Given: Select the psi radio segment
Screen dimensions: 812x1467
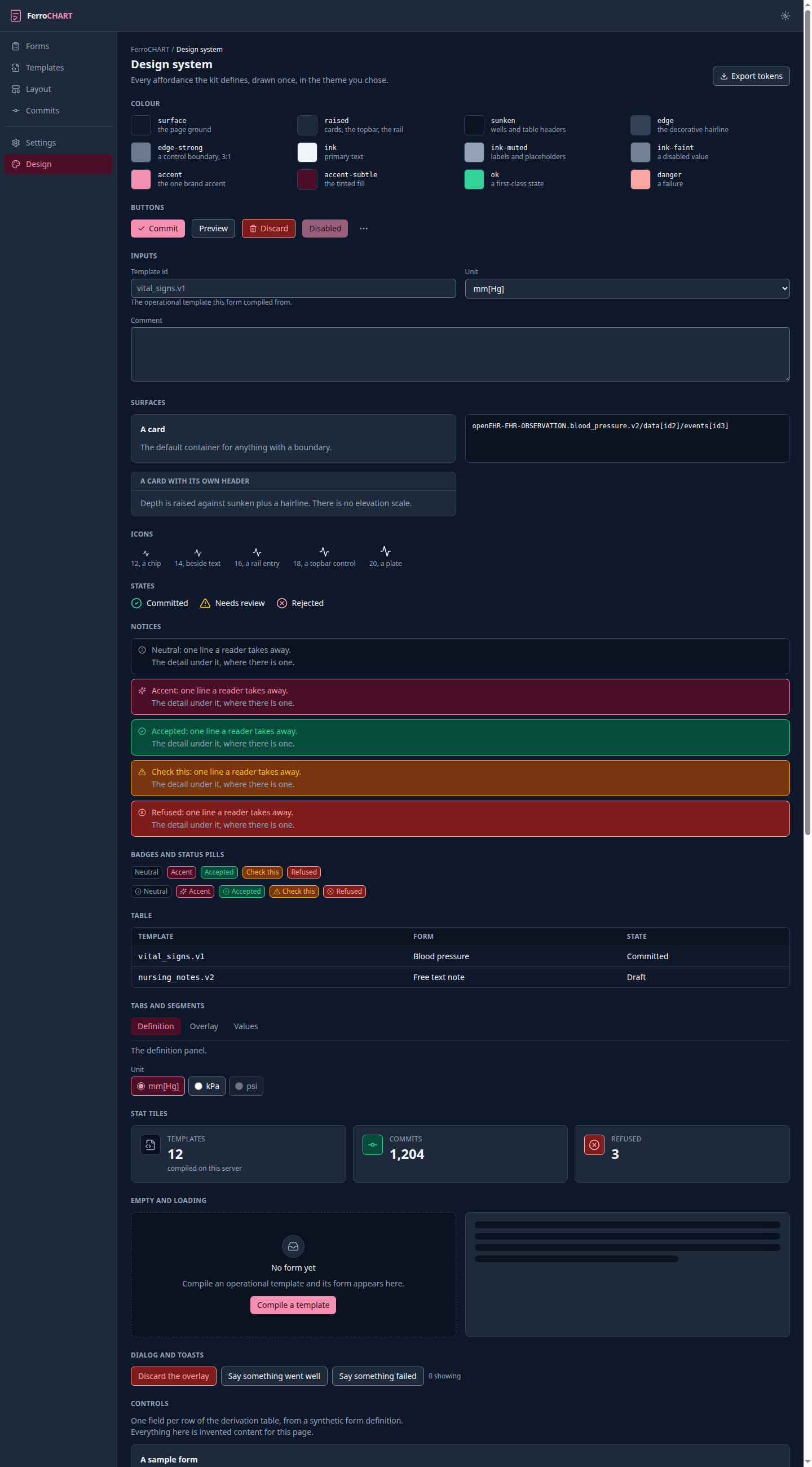Looking at the screenshot, I should pos(246,1086).
